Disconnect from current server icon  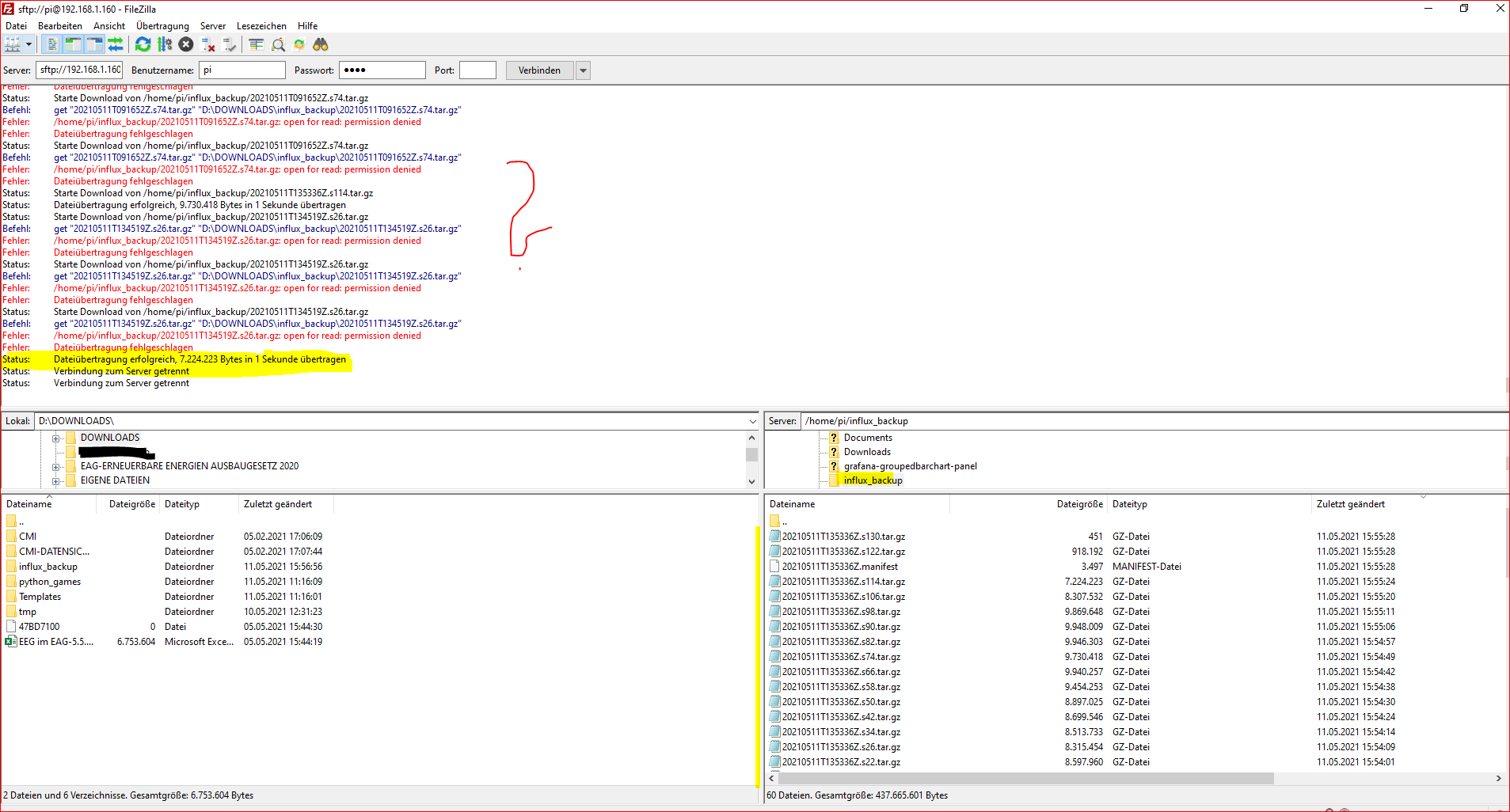coord(208,44)
